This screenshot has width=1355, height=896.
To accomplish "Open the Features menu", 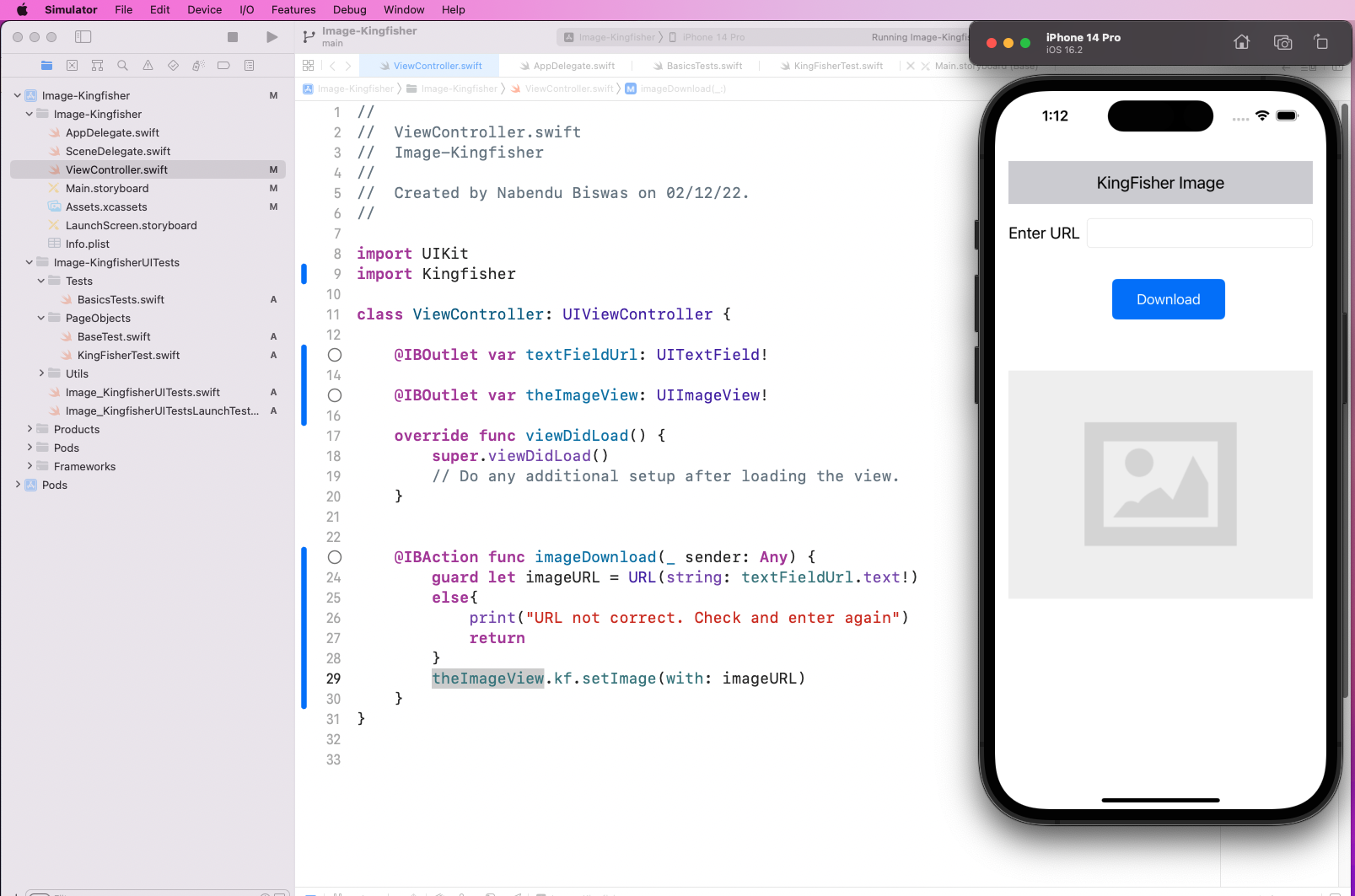I will click(x=293, y=10).
